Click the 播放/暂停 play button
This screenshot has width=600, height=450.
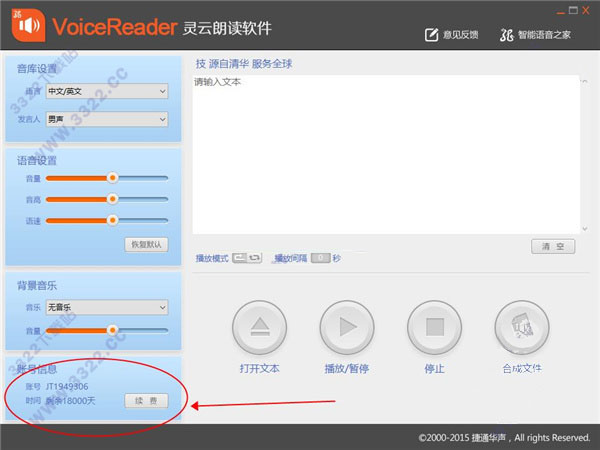coord(347,328)
